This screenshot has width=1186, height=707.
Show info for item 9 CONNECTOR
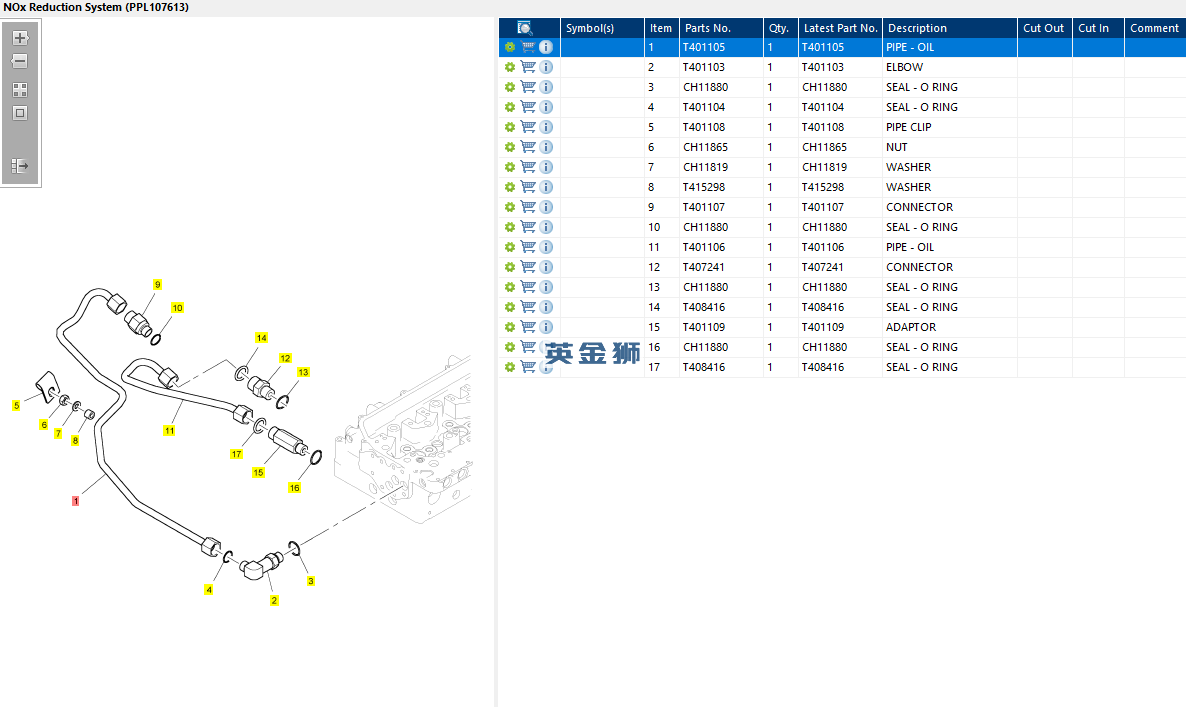pyautogui.click(x=546, y=207)
